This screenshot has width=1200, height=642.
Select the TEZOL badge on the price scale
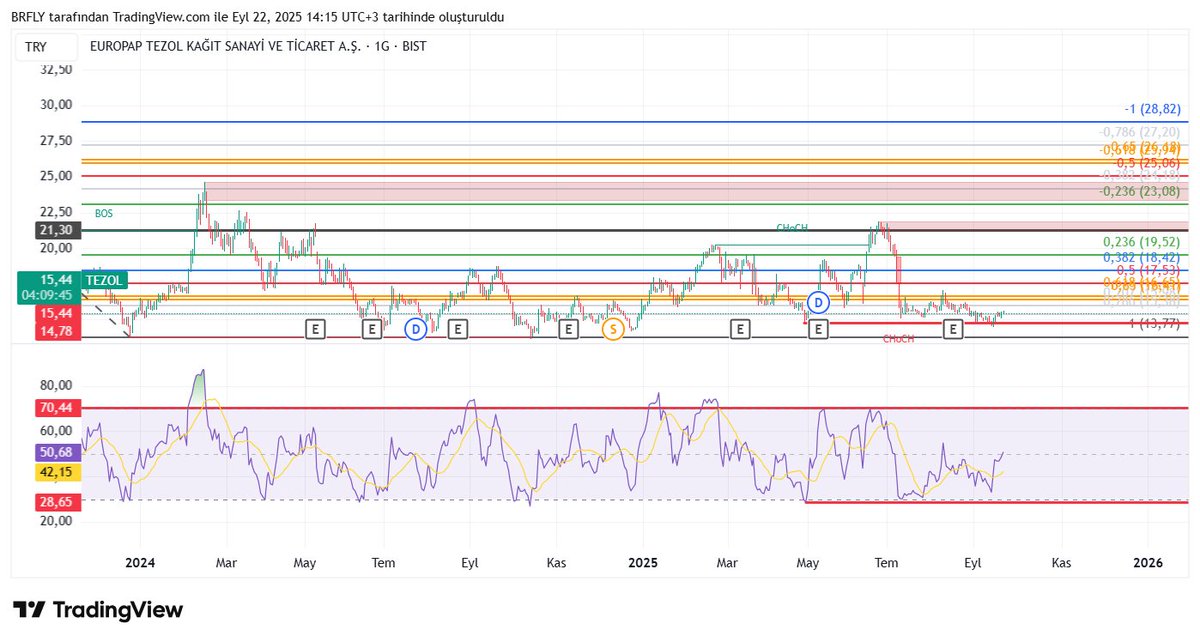click(106, 280)
